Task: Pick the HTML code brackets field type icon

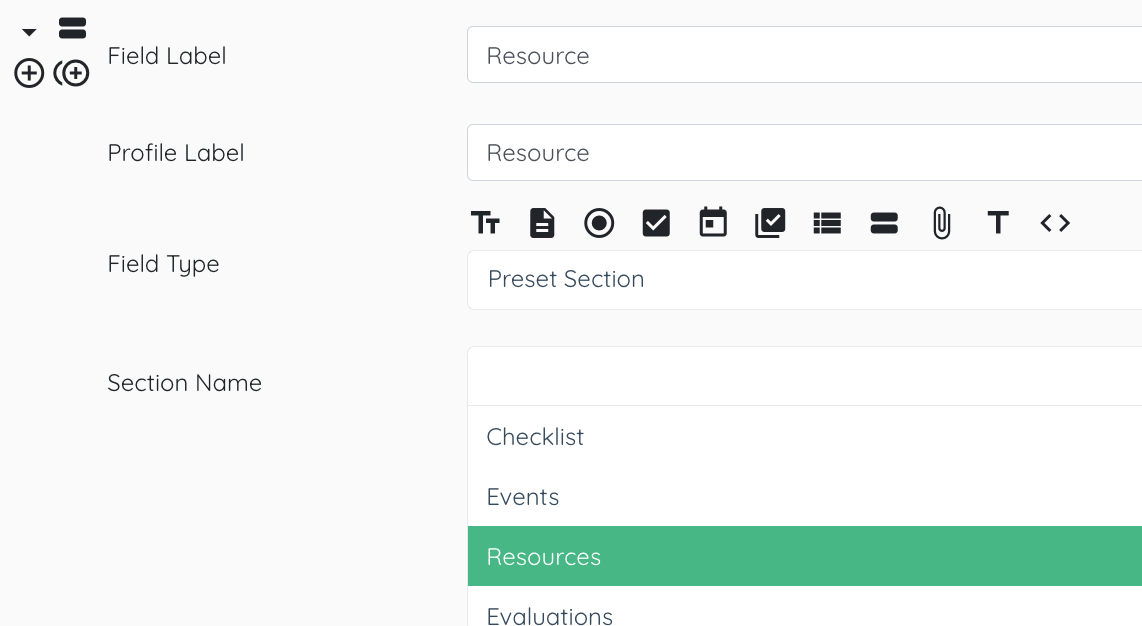Action: [x=1055, y=223]
